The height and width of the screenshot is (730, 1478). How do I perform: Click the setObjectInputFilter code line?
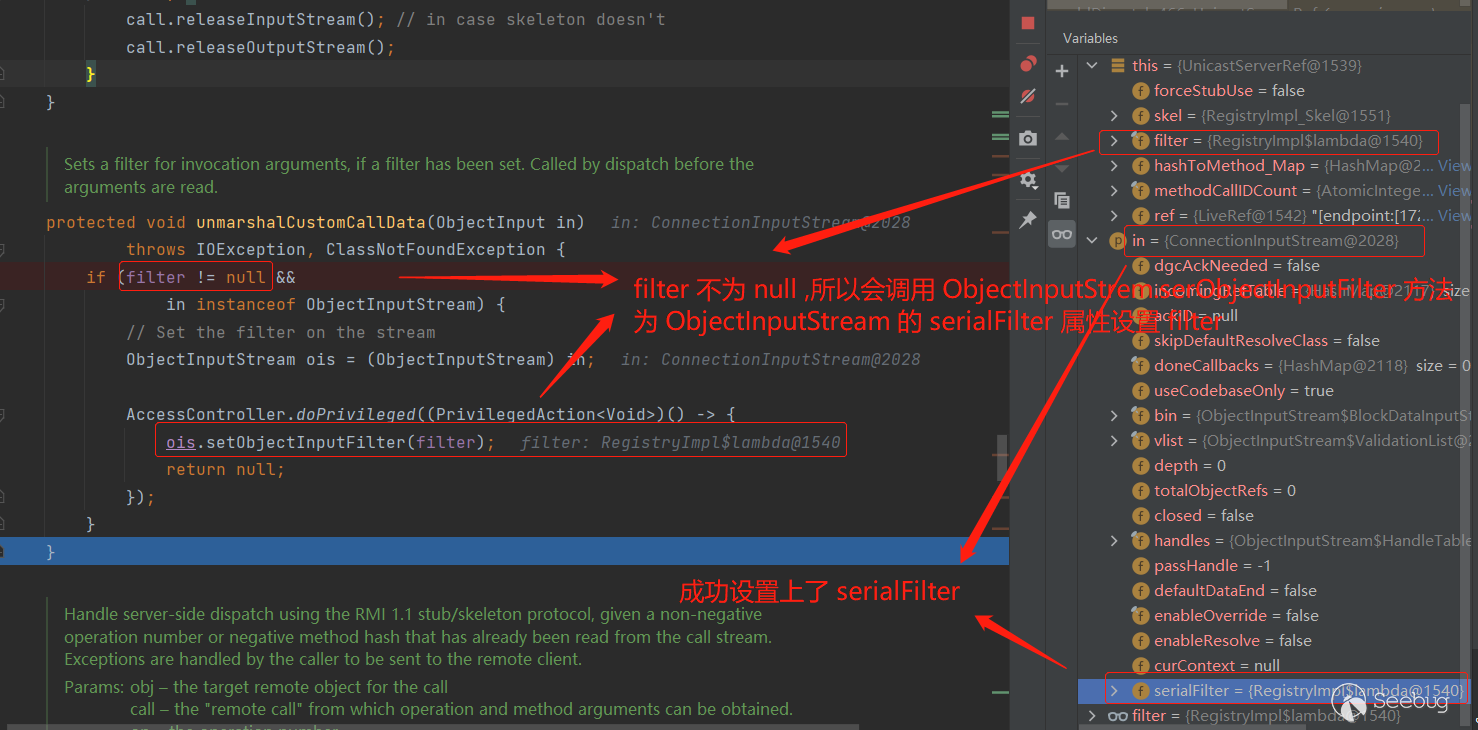330,442
